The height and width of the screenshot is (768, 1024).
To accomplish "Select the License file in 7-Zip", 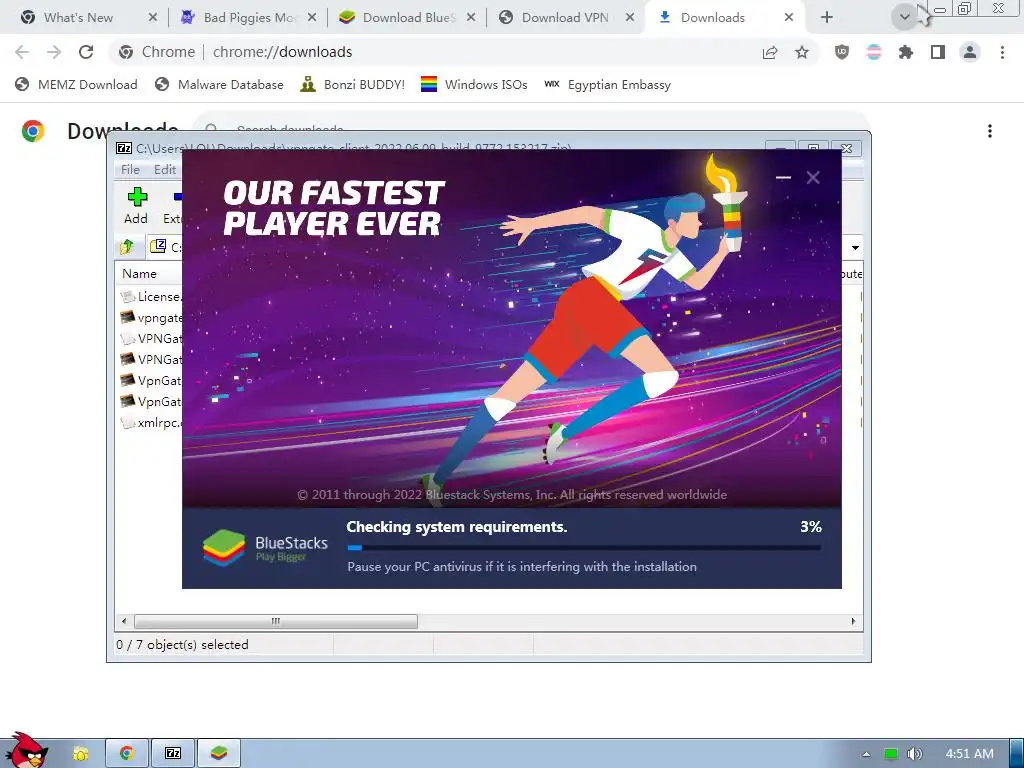I will point(152,296).
